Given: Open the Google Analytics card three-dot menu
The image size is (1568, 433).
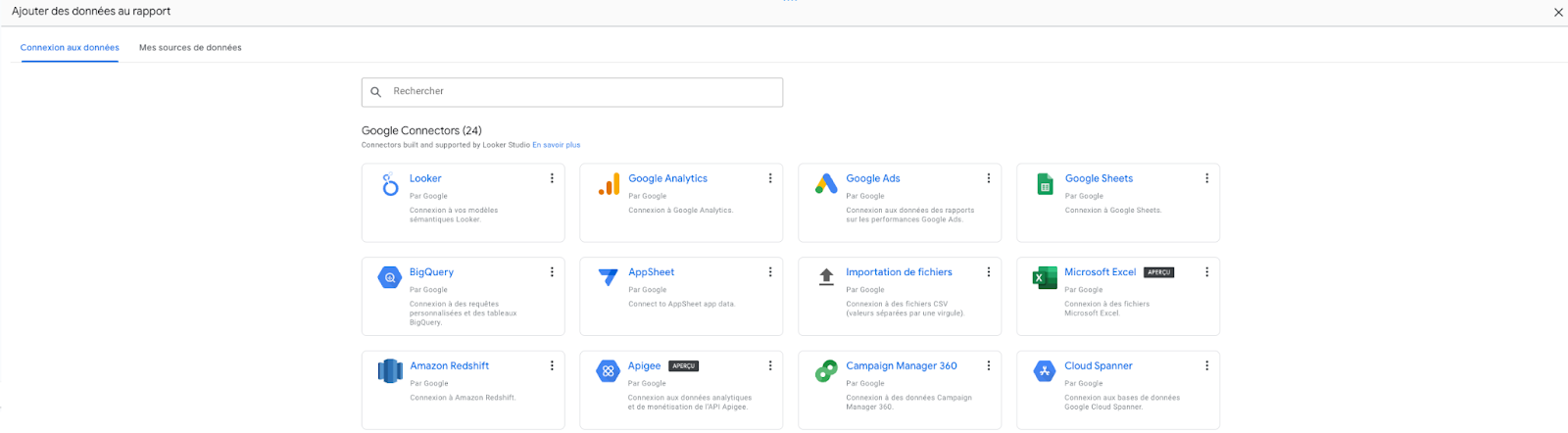Looking at the screenshot, I should 770,178.
